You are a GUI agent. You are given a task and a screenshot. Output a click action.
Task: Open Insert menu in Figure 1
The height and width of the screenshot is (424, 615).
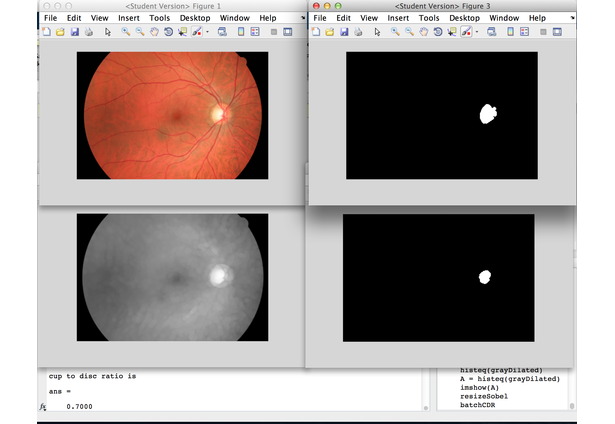(129, 18)
